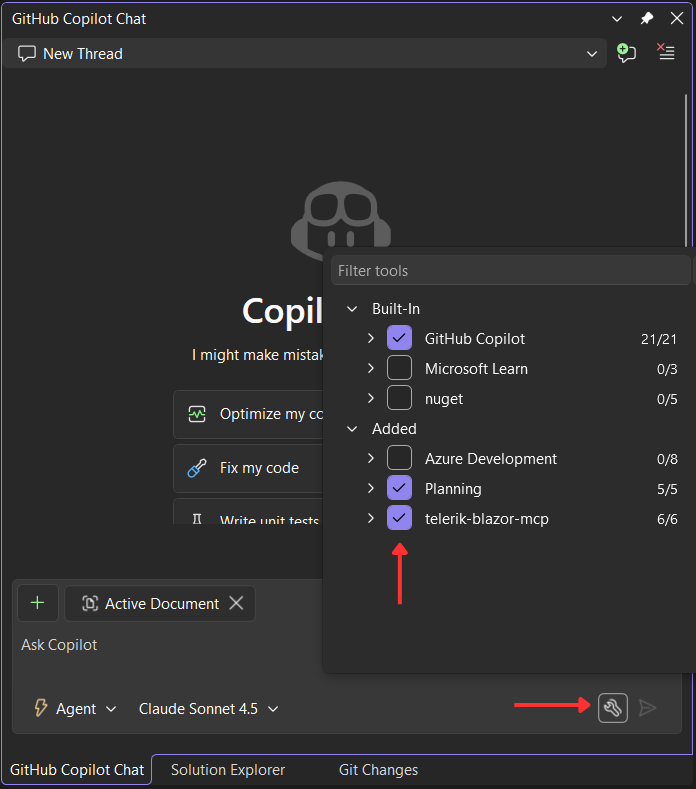Click the Write unit tests suggestion
Screen dimensions: 696x789
[x=249, y=512]
